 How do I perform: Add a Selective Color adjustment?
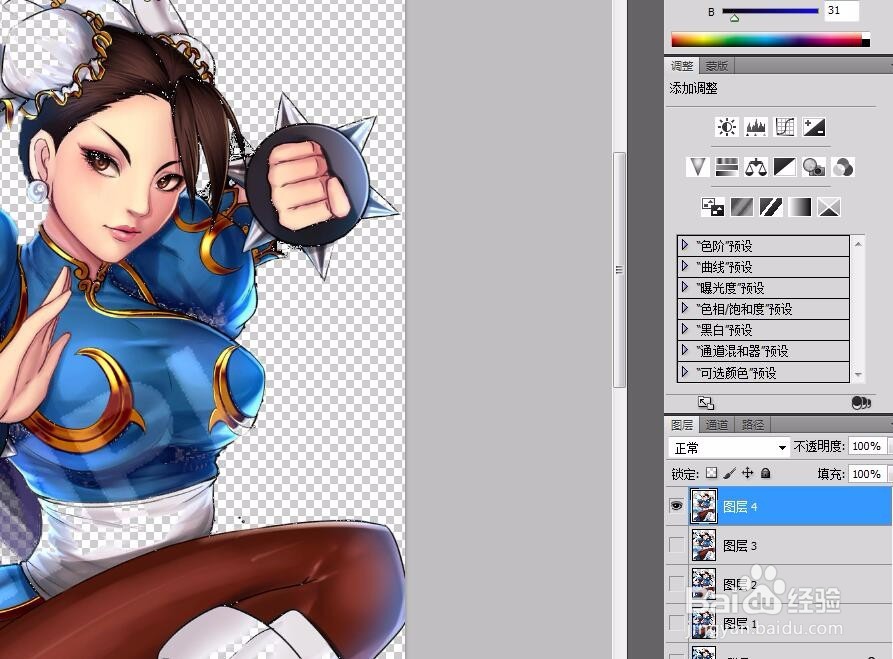[829, 207]
